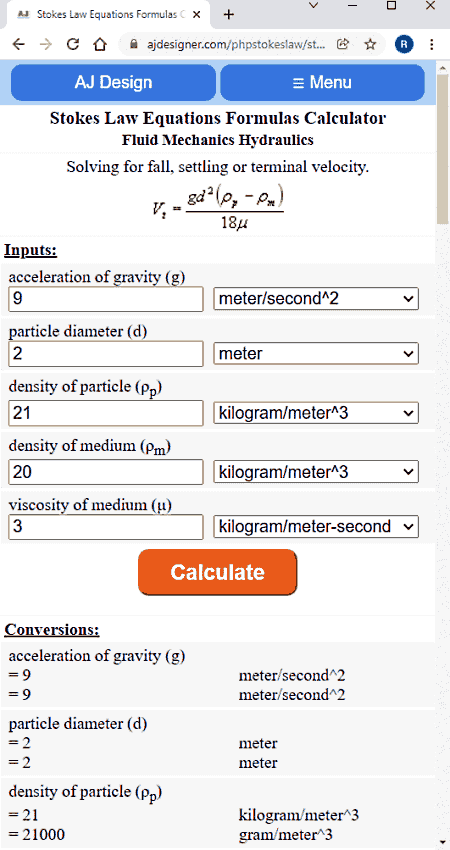450x850 pixels.
Task: Go back to the previous page
Action: pyautogui.click(x=18, y=44)
